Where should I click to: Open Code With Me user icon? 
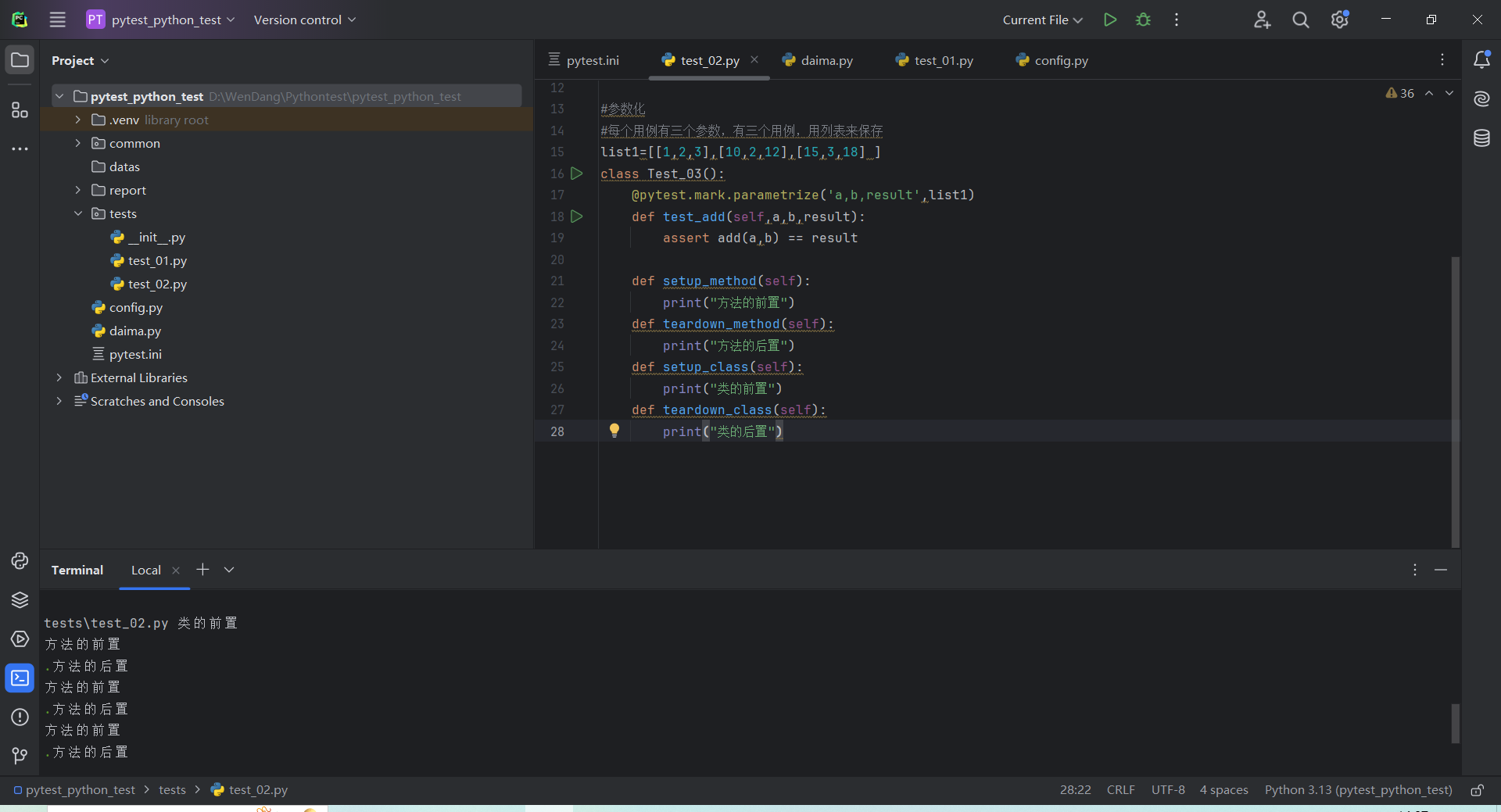click(x=1262, y=20)
